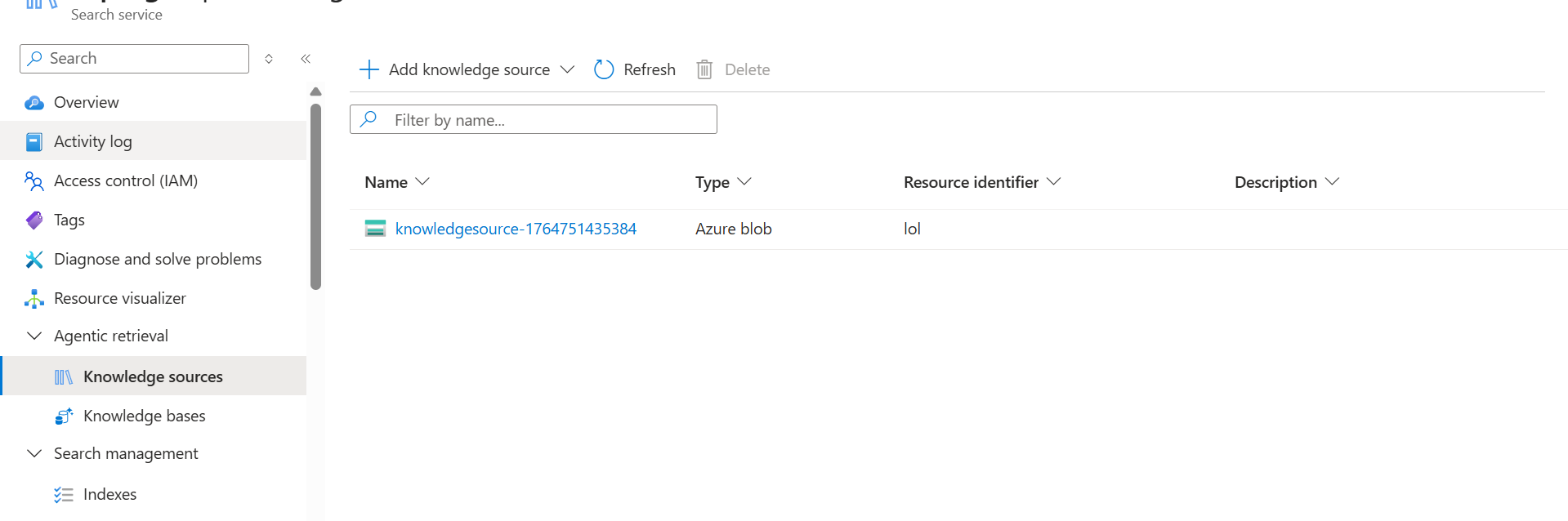Click the purple Tags icon

pos(34,220)
